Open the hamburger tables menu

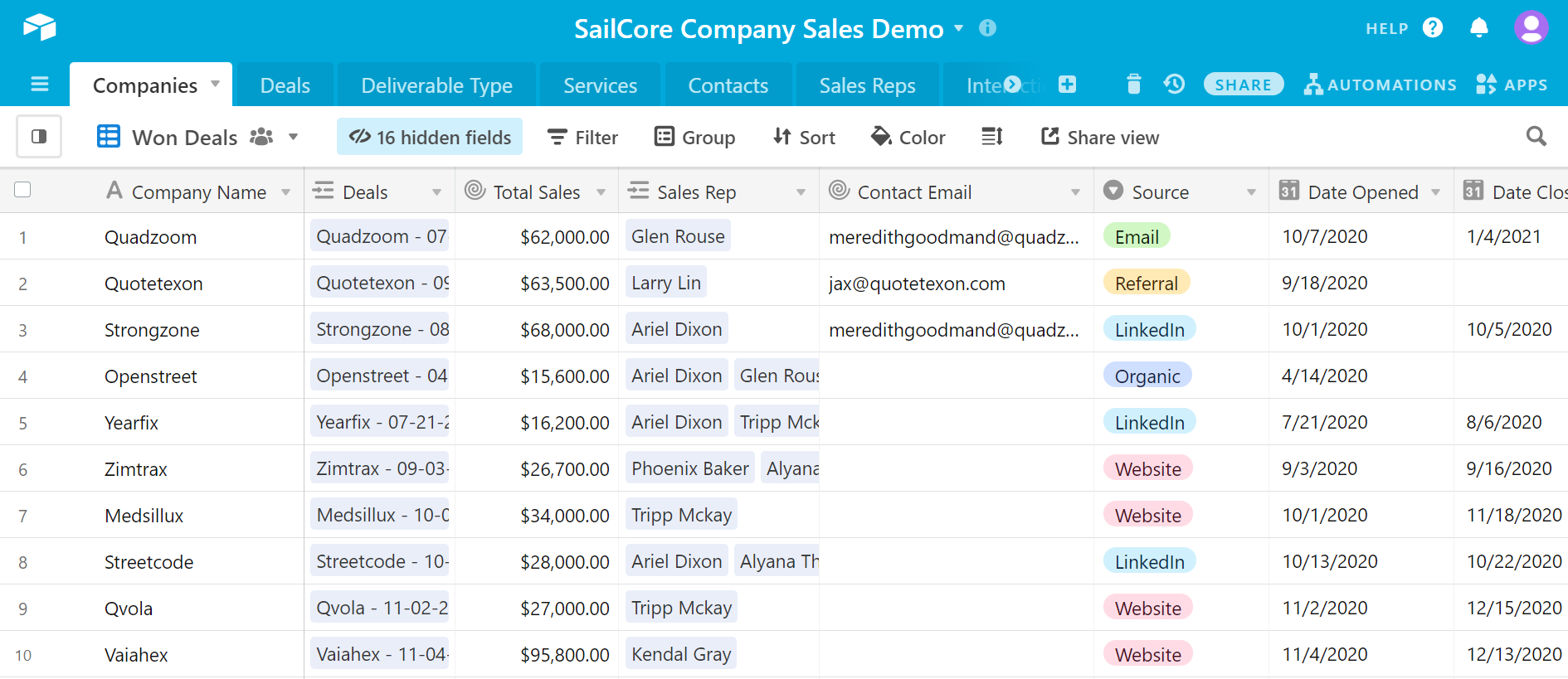(39, 85)
